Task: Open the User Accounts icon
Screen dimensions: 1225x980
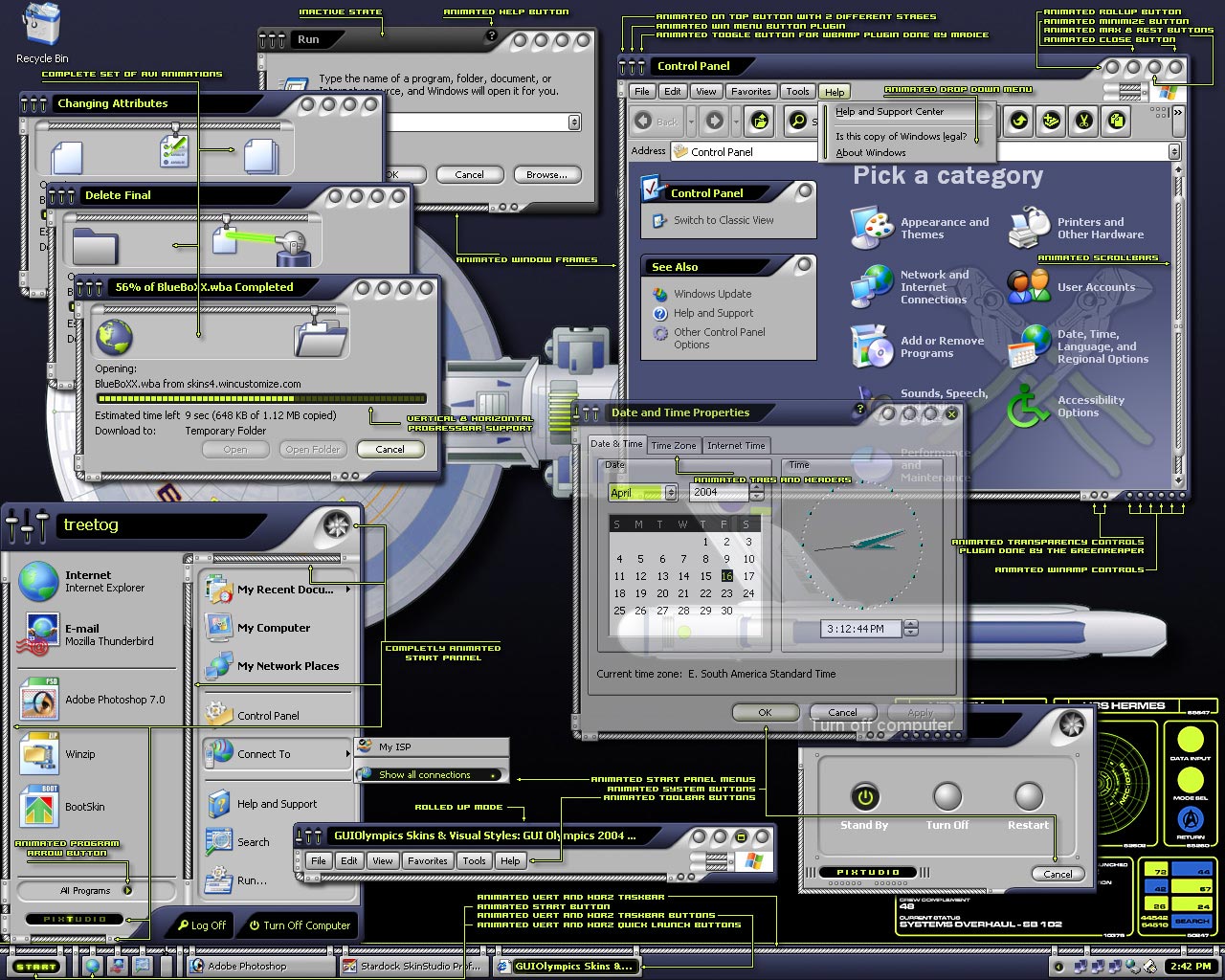Action: click(x=1029, y=286)
